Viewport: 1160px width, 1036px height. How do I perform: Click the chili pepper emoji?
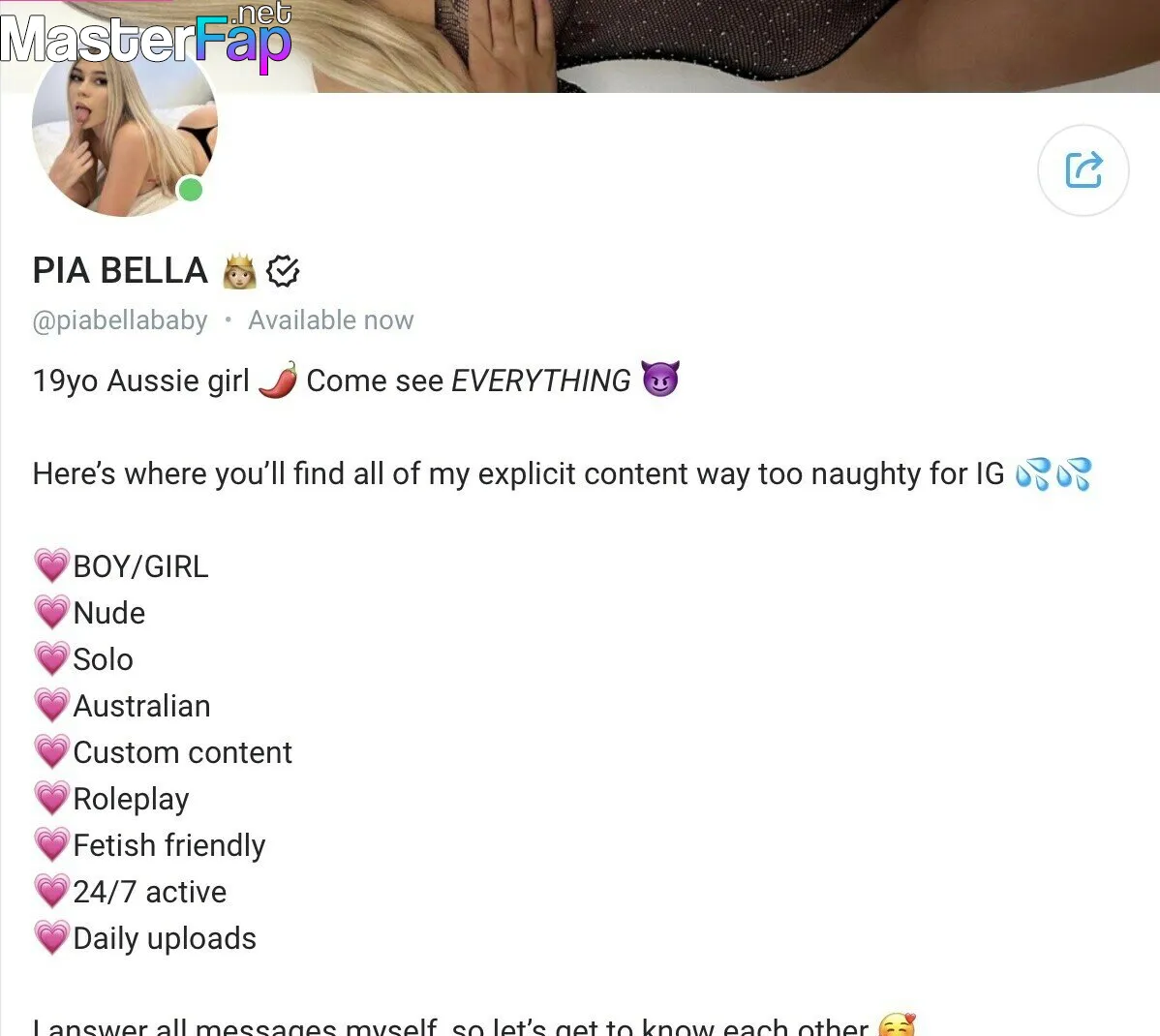tap(278, 381)
